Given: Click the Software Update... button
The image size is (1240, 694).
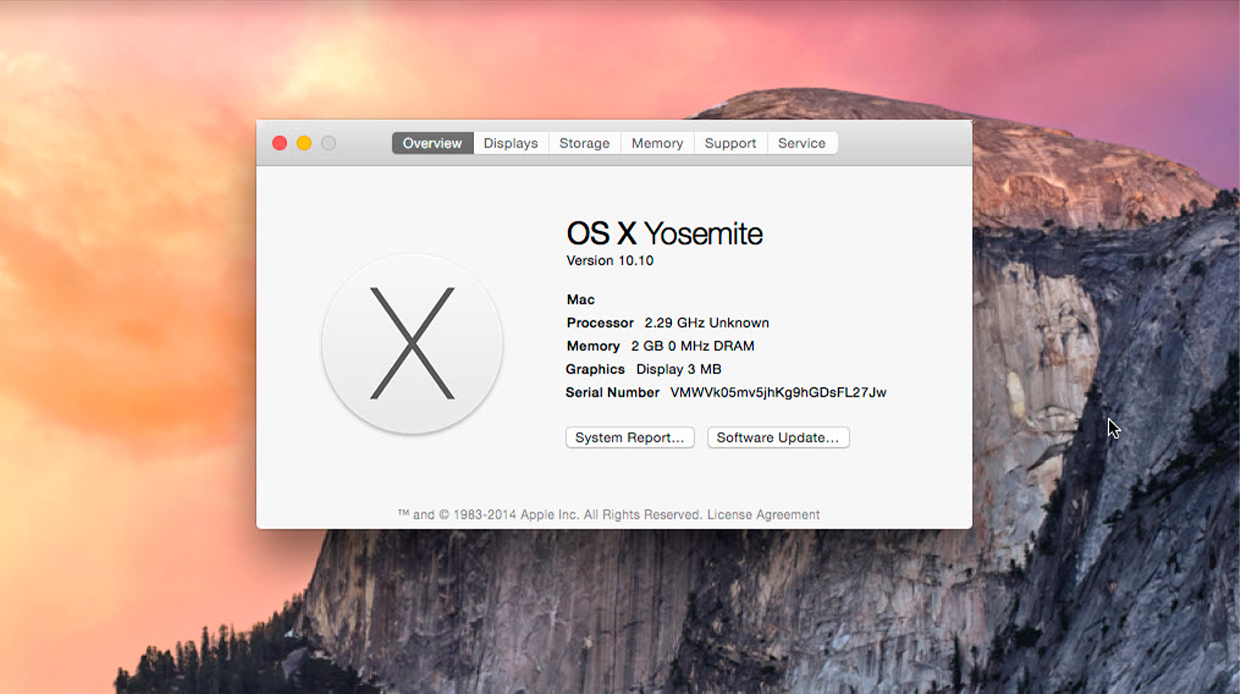Looking at the screenshot, I should click(778, 438).
